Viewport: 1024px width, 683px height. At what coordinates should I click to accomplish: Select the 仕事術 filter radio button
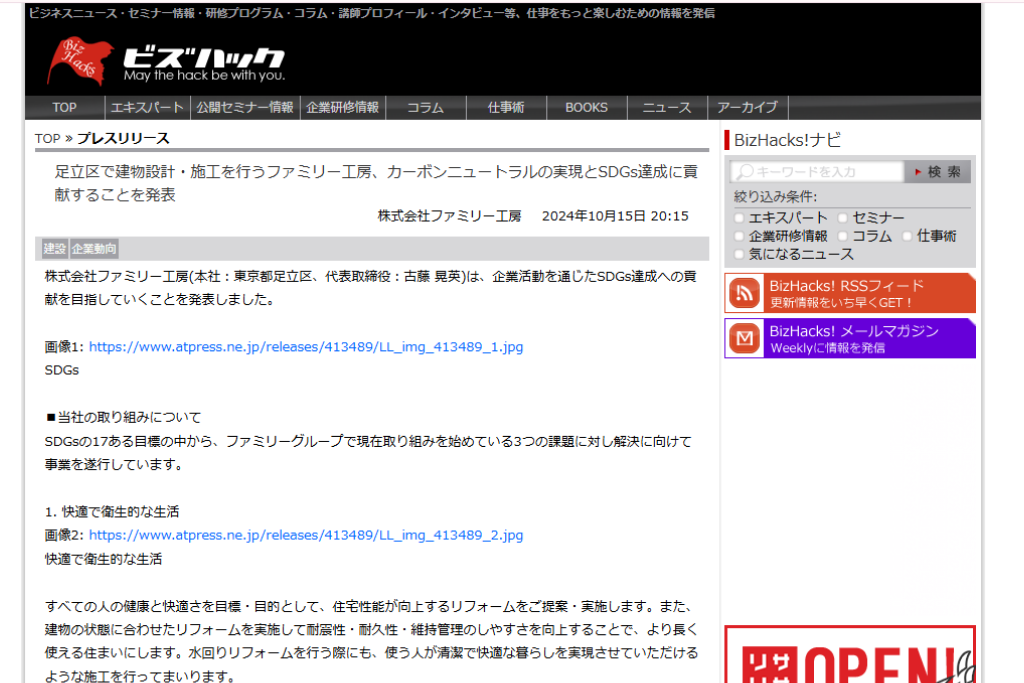[x=906, y=236]
